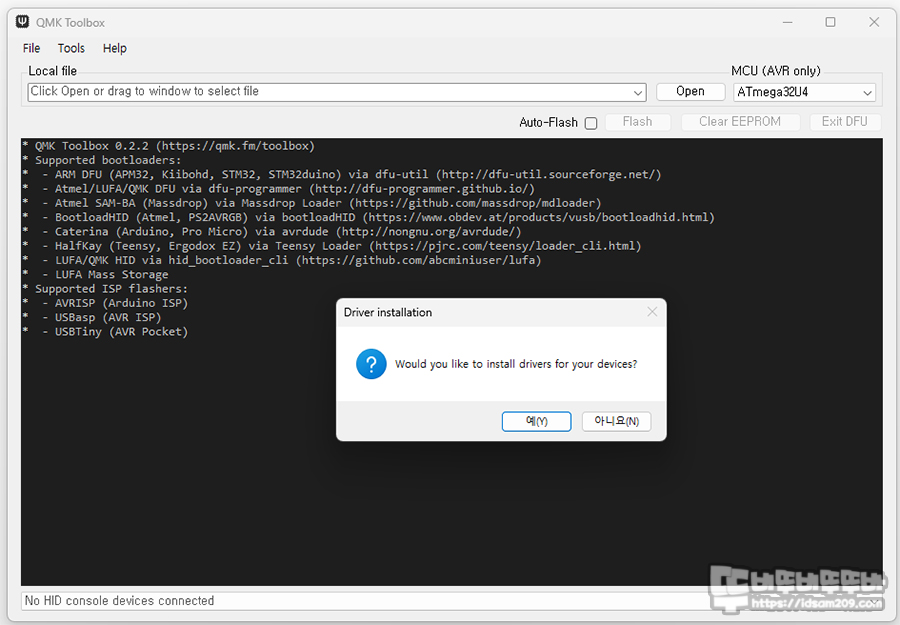Minimize the QMK Toolbox window
The width and height of the screenshot is (900, 625).
(x=788, y=22)
